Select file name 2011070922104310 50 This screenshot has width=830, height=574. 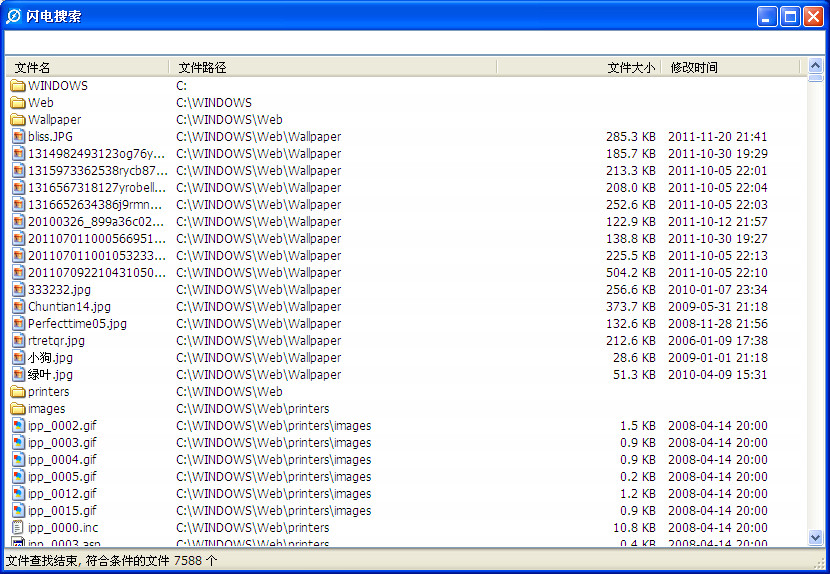point(97,273)
